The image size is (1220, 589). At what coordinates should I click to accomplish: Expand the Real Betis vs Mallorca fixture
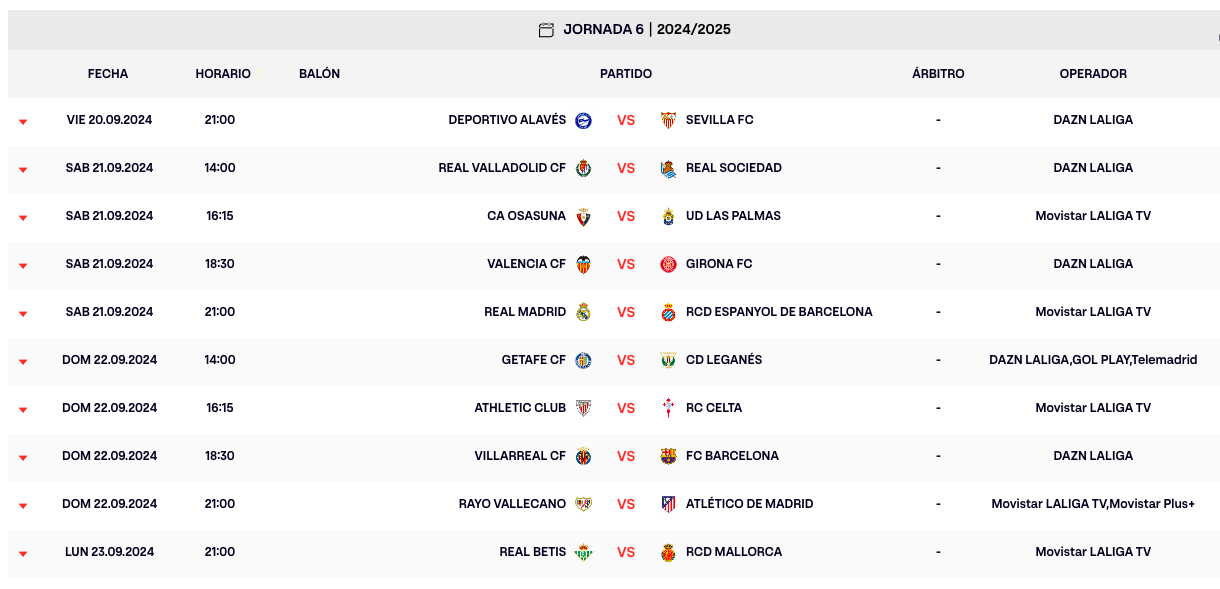point(22,551)
